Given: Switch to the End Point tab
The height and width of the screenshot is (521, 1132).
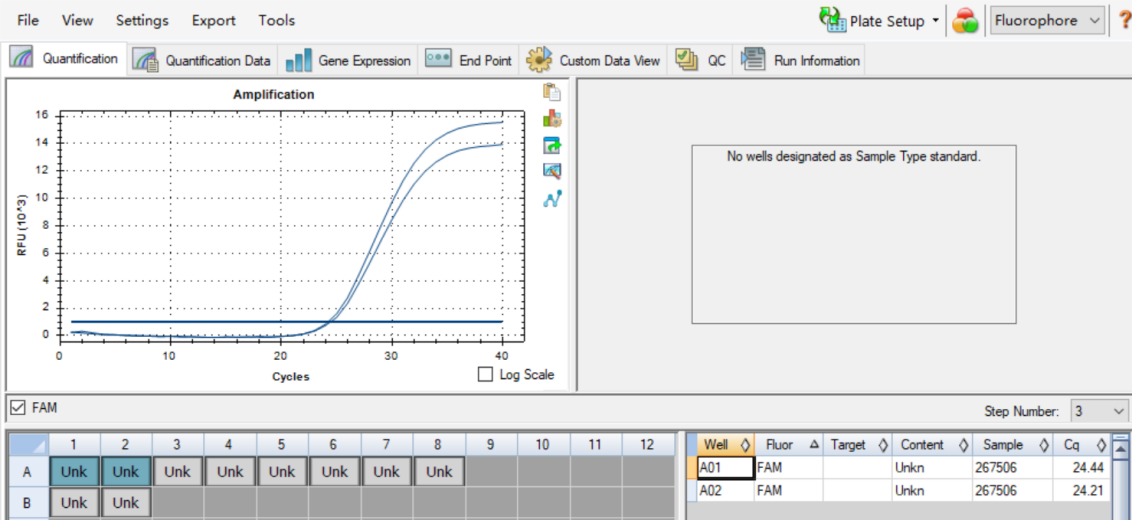Looking at the screenshot, I should click(x=468, y=61).
